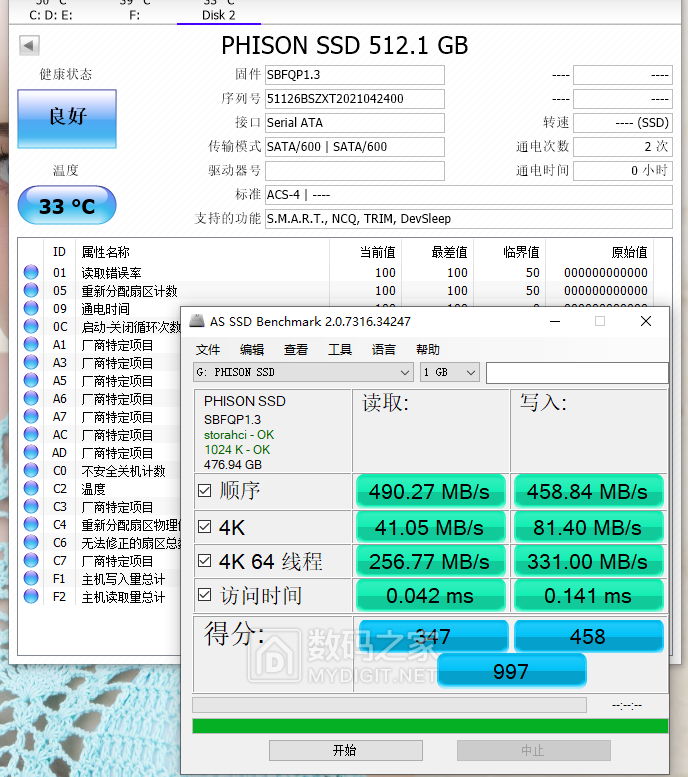Select the blue orb beside ID C2 温度

tap(31, 489)
